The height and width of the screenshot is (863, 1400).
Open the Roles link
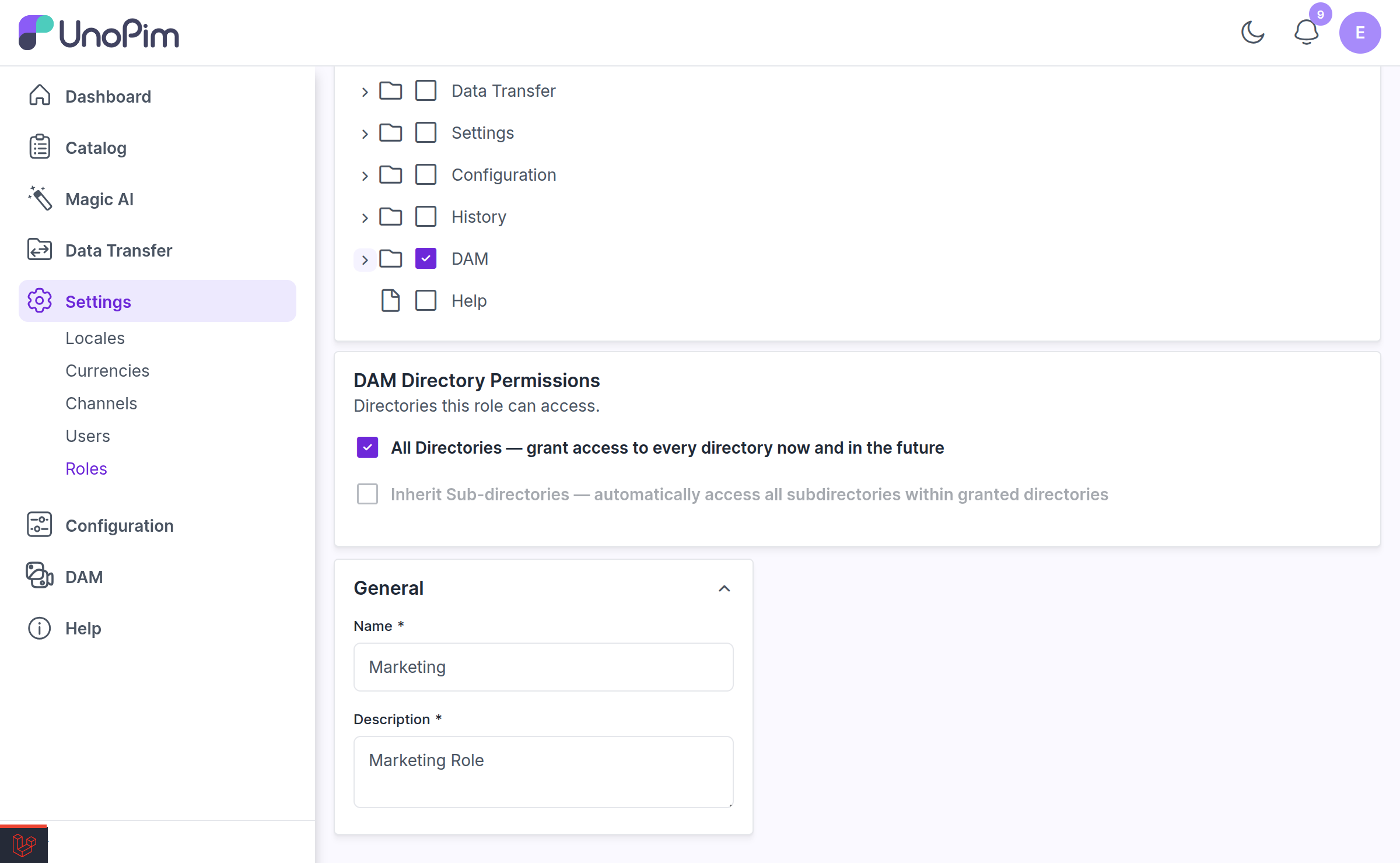pyautogui.click(x=86, y=469)
